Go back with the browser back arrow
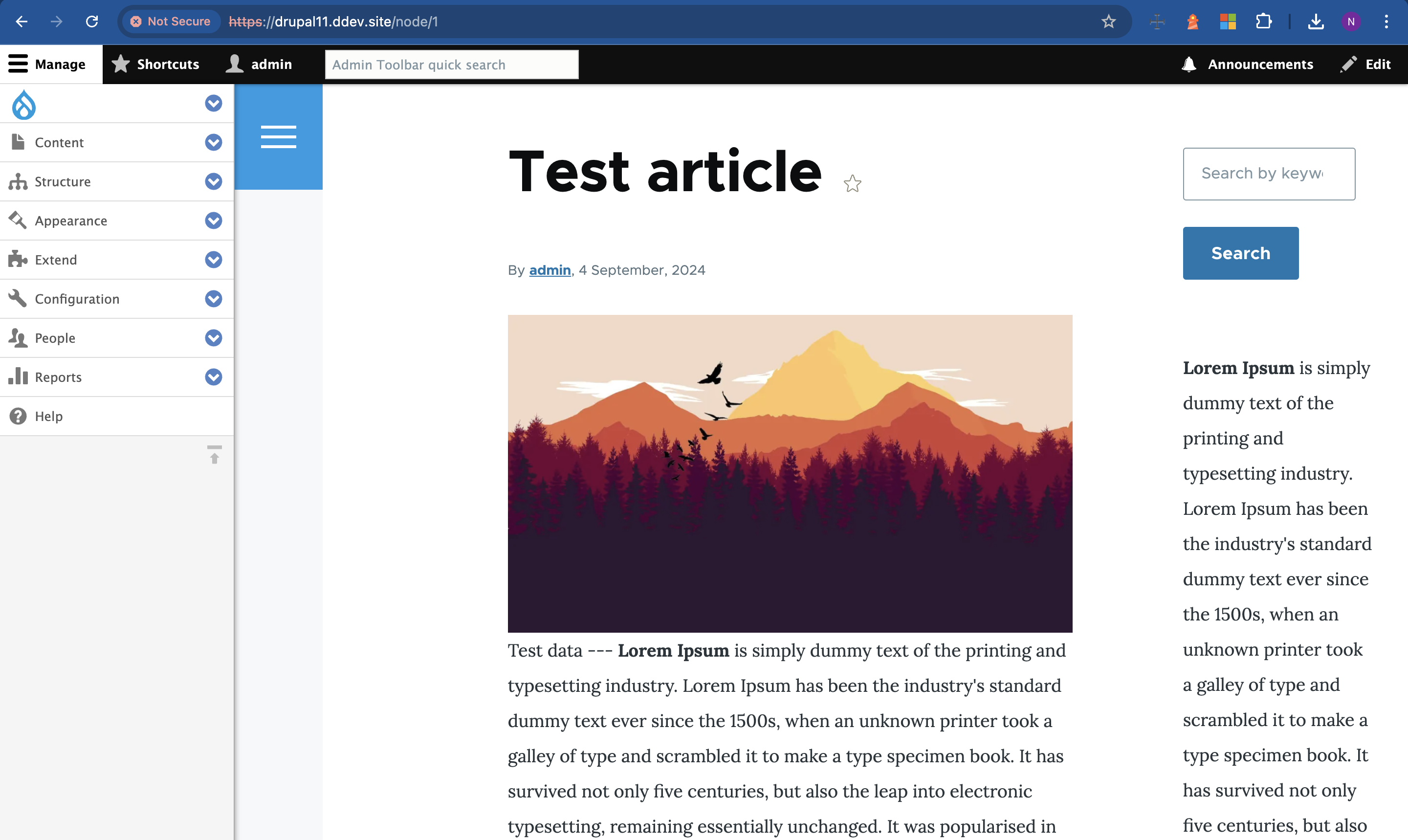The width and height of the screenshot is (1408, 840). pyautogui.click(x=22, y=22)
